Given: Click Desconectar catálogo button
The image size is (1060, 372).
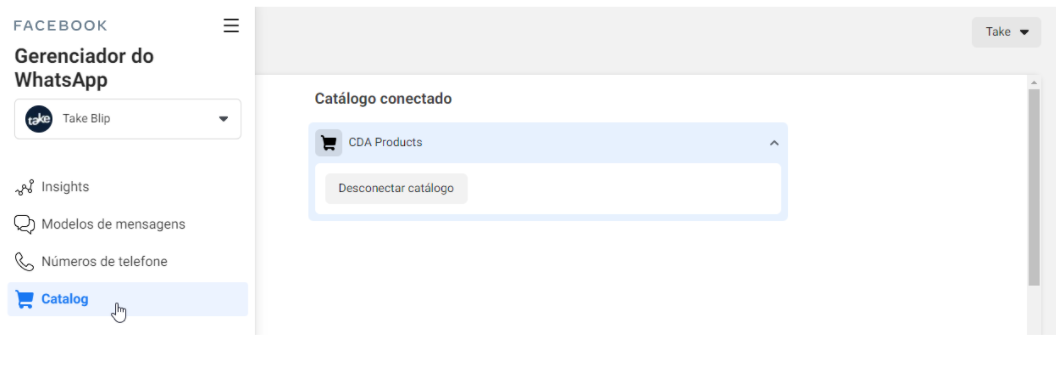Looking at the screenshot, I should pos(396,189).
